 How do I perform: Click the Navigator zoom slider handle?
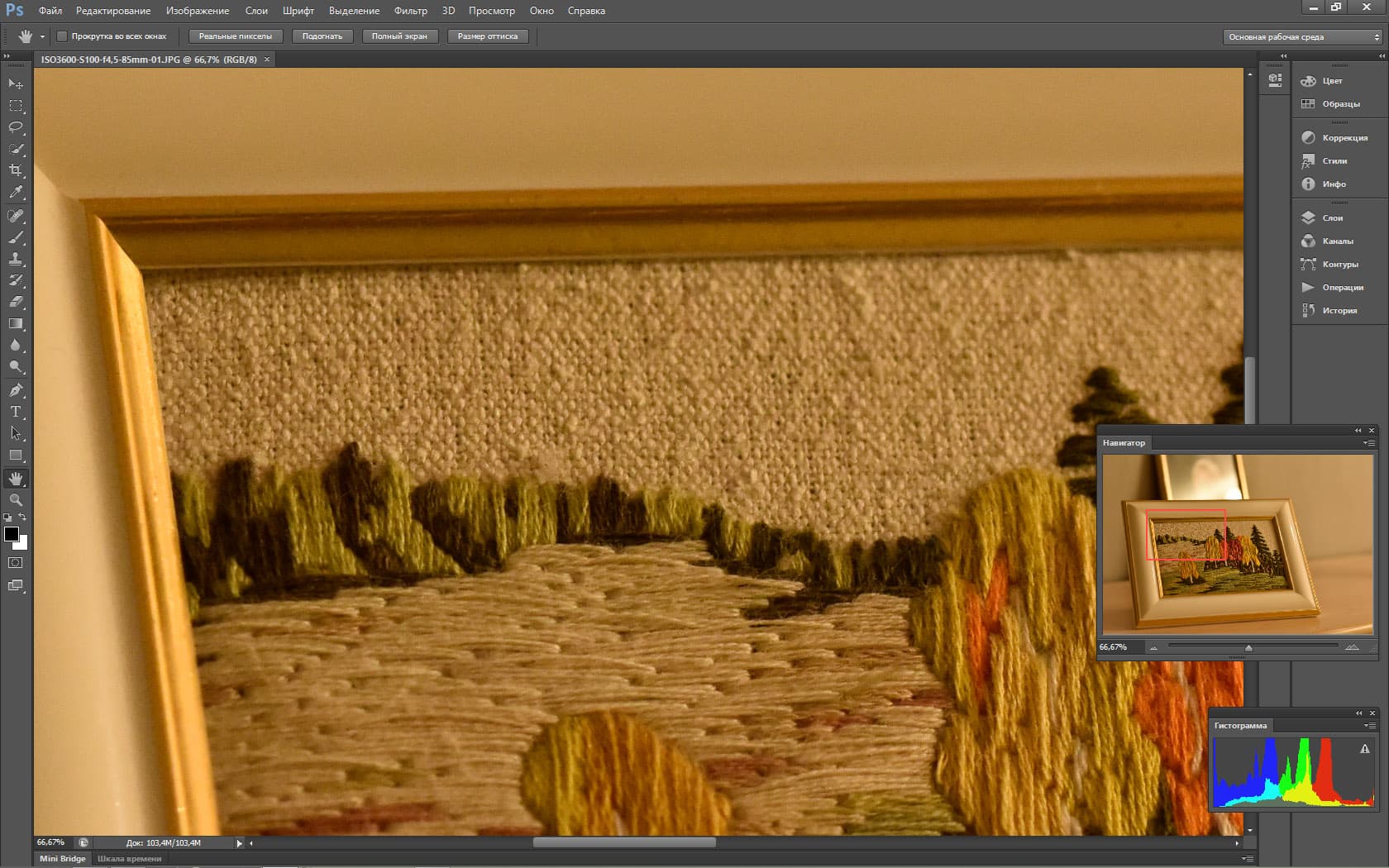[x=1248, y=648]
